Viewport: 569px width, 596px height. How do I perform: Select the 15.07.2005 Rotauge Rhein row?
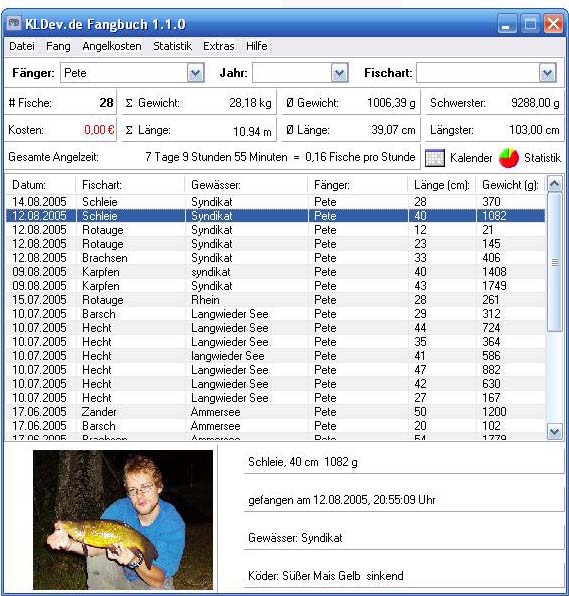[276, 300]
